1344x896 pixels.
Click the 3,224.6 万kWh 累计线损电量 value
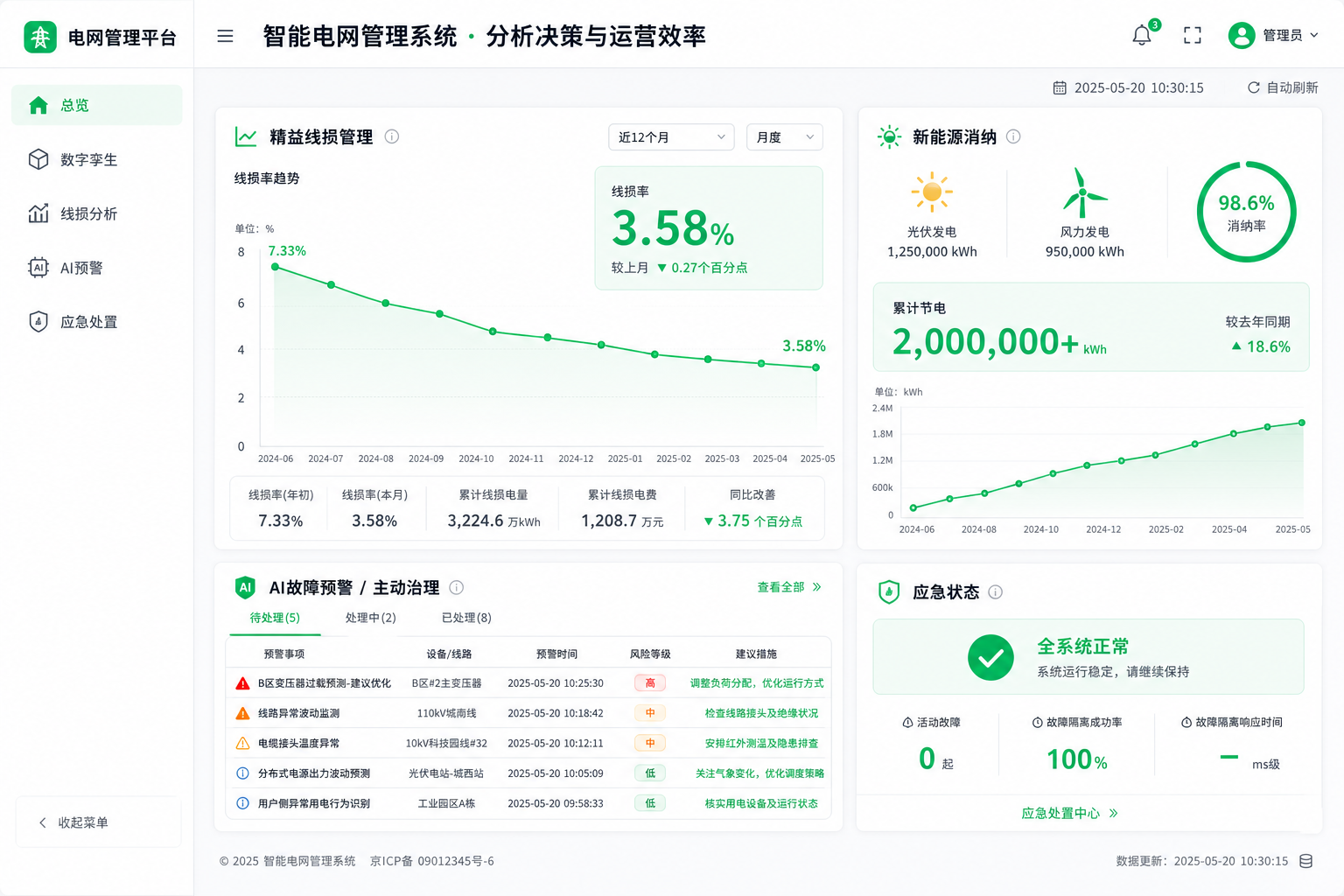click(x=493, y=521)
